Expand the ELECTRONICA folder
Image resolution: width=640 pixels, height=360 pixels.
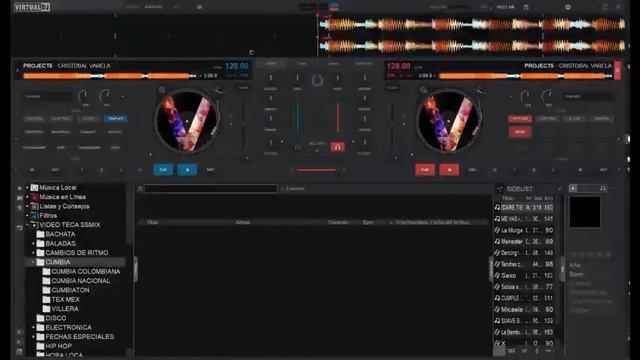(33, 327)
